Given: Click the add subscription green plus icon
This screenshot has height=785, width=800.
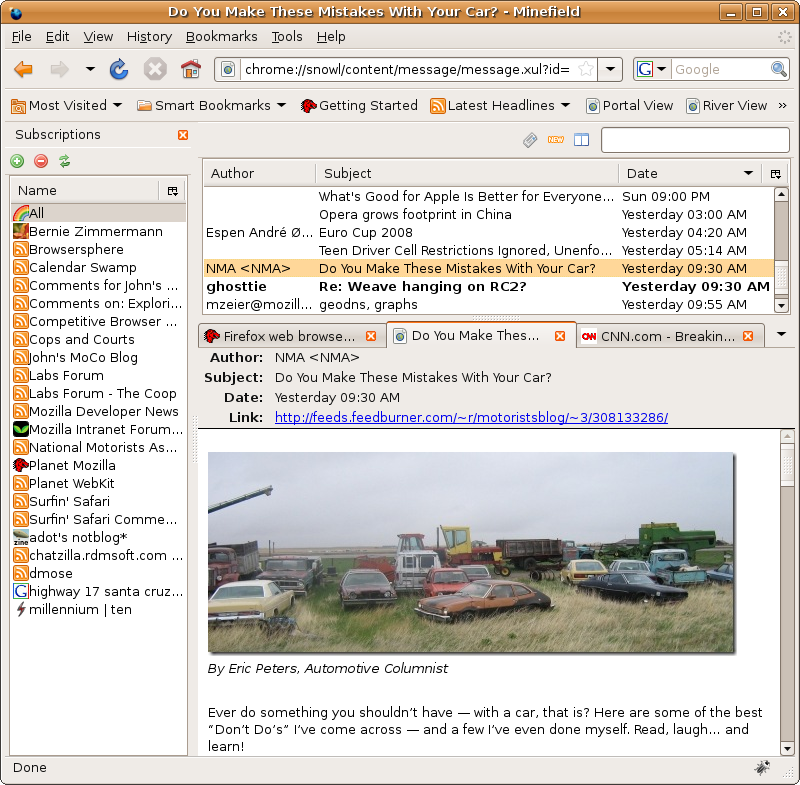Looking at the screenshot, I should pos(17,161).
